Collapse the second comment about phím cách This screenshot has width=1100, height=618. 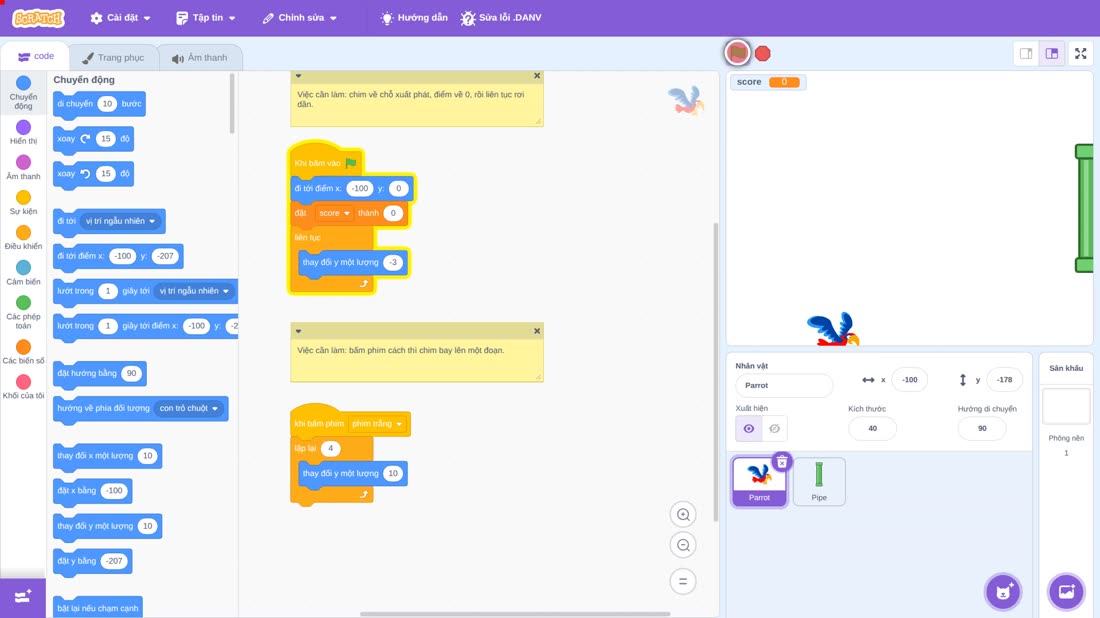pyautogui.click(x=298, y=331)
